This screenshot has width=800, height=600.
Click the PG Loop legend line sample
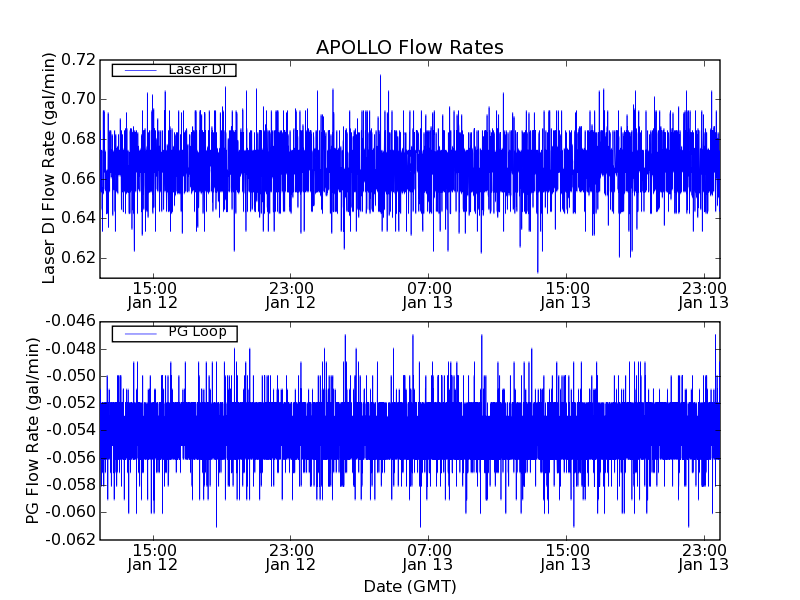point(141,334)
